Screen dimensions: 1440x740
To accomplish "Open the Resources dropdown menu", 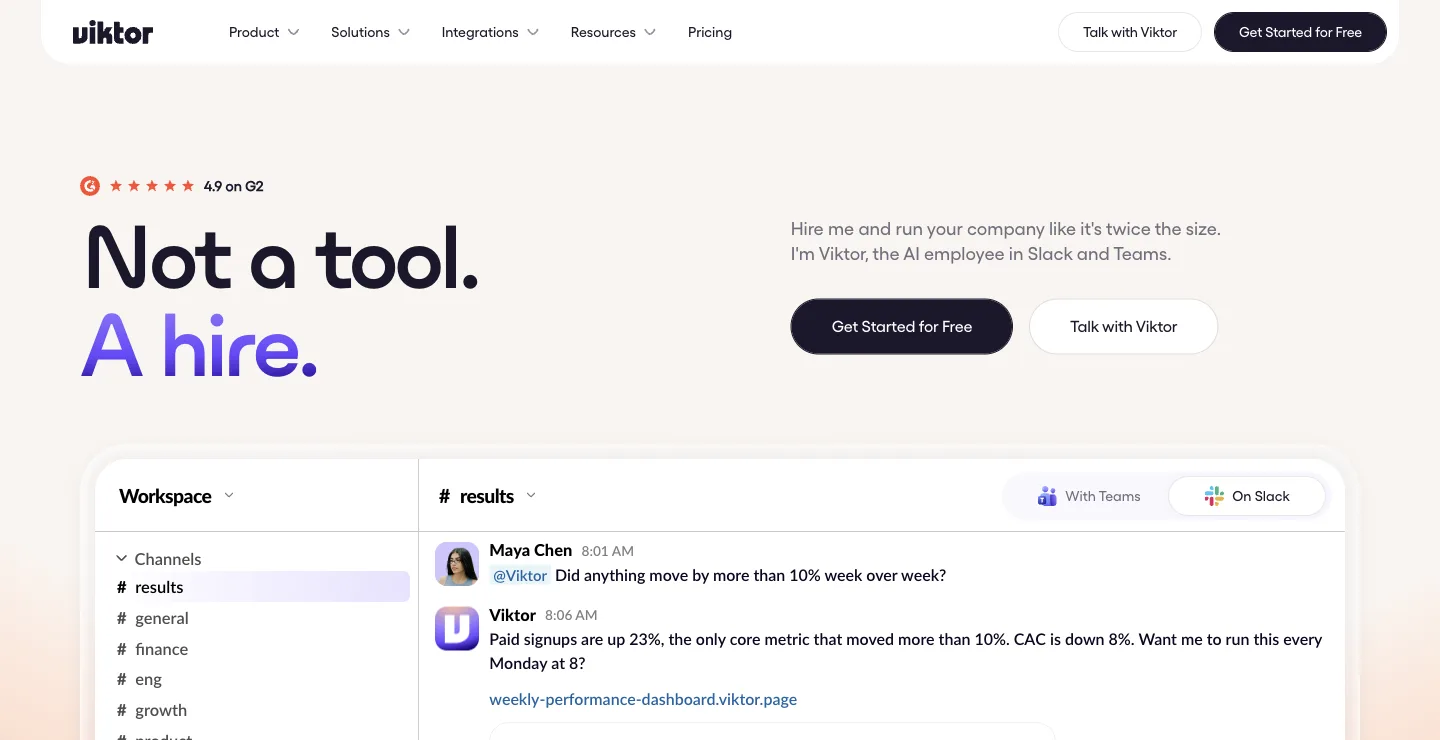I will point(613,32).
